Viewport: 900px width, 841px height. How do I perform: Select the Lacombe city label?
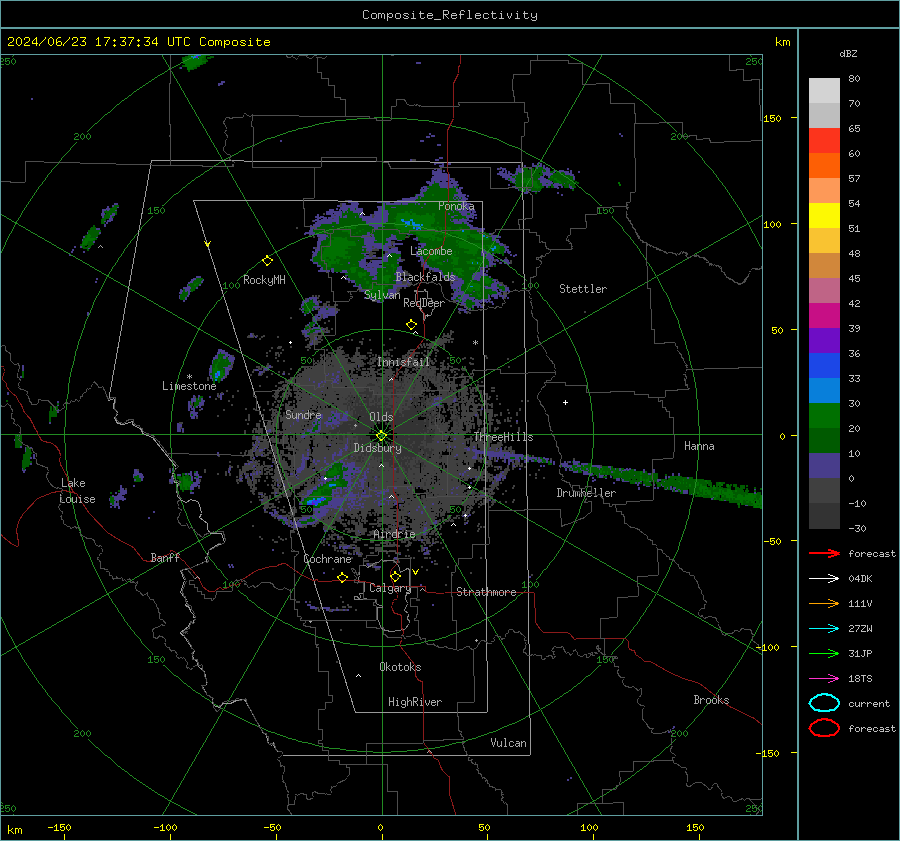pyautogui.click(x=431, y=251)
